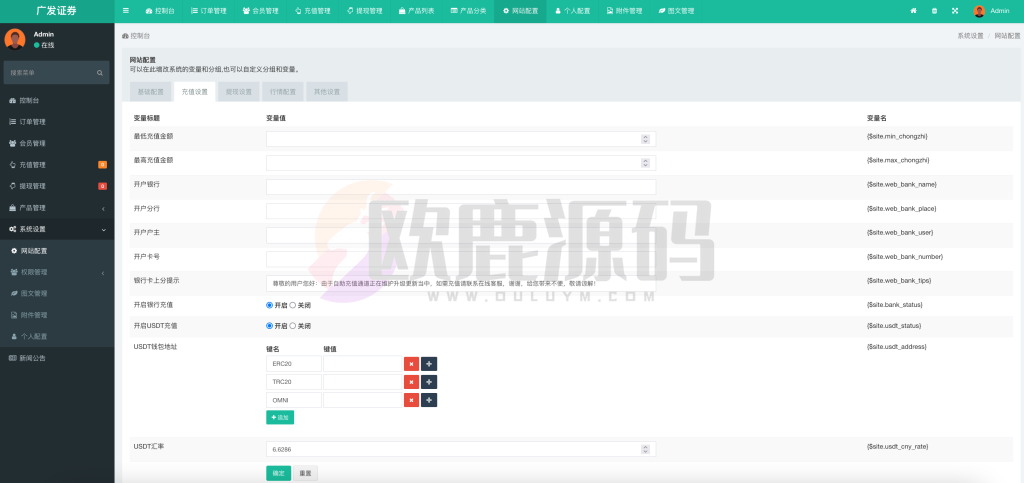Image resolution: width=1024 pixels, height=483 pixels.
Task: Click into the 开户卡号 input field
Action: (x=461, y=259)
